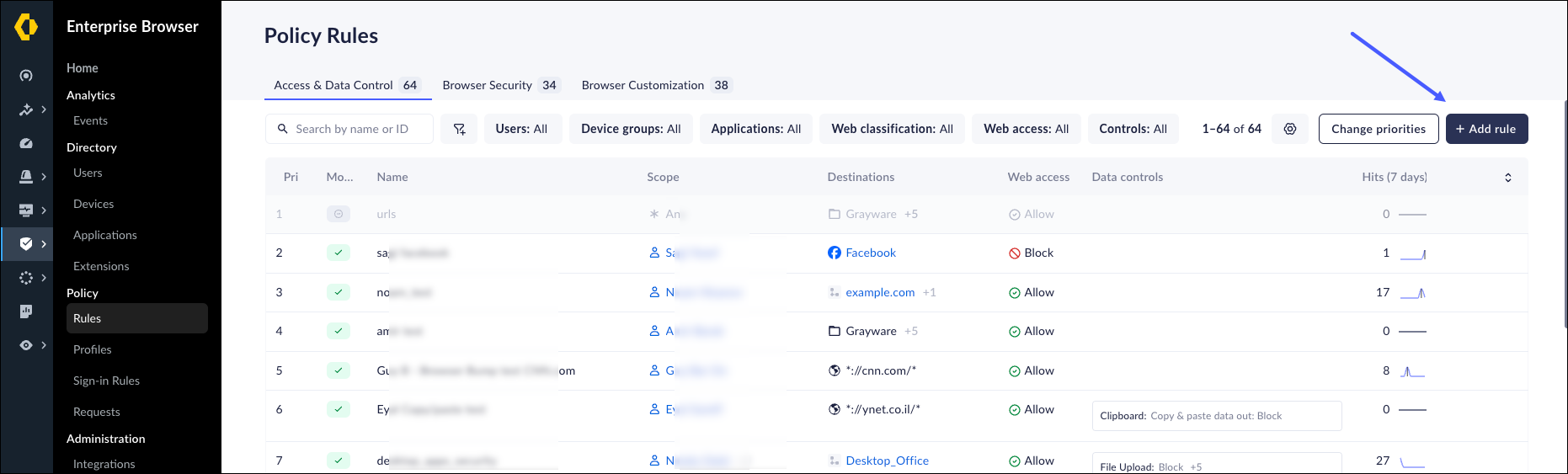Click the alert siren icon in left rail
Screen dimensions: 1568x474
pos(26,177)
